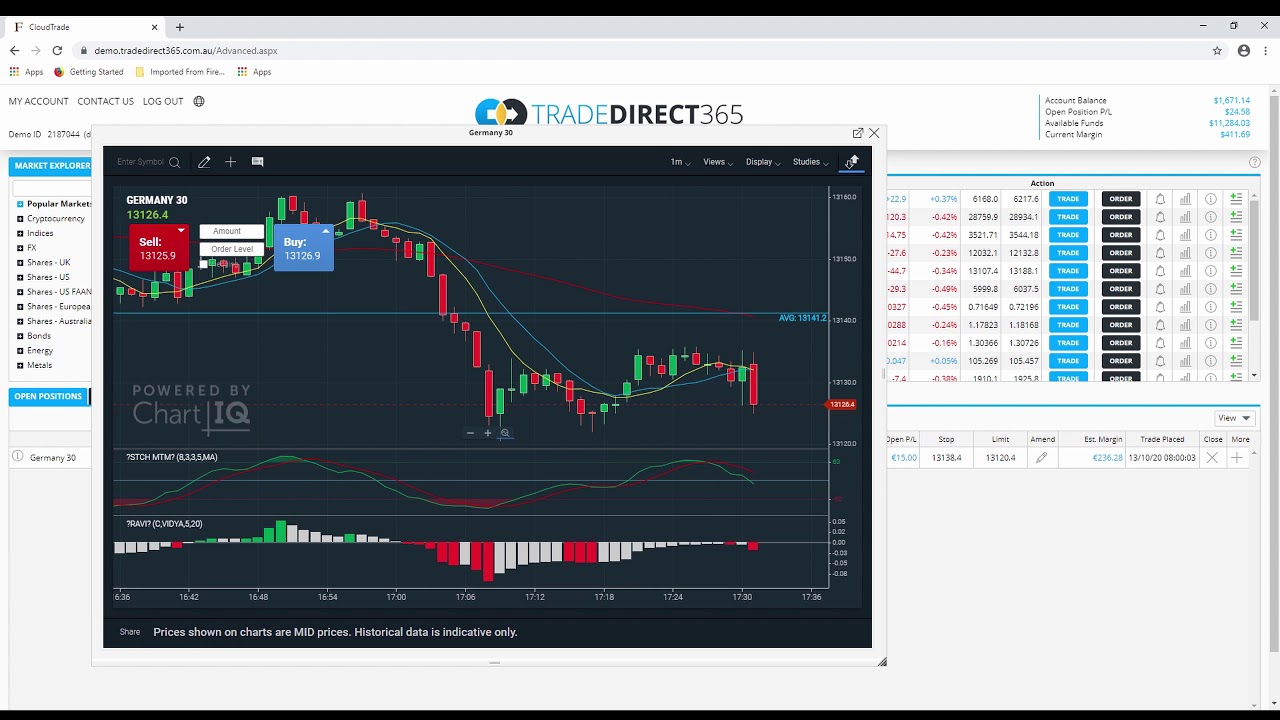The image size is (1280, 720).
Task: Open MY ACCOUNT menu
Action: tap(39, 101)
